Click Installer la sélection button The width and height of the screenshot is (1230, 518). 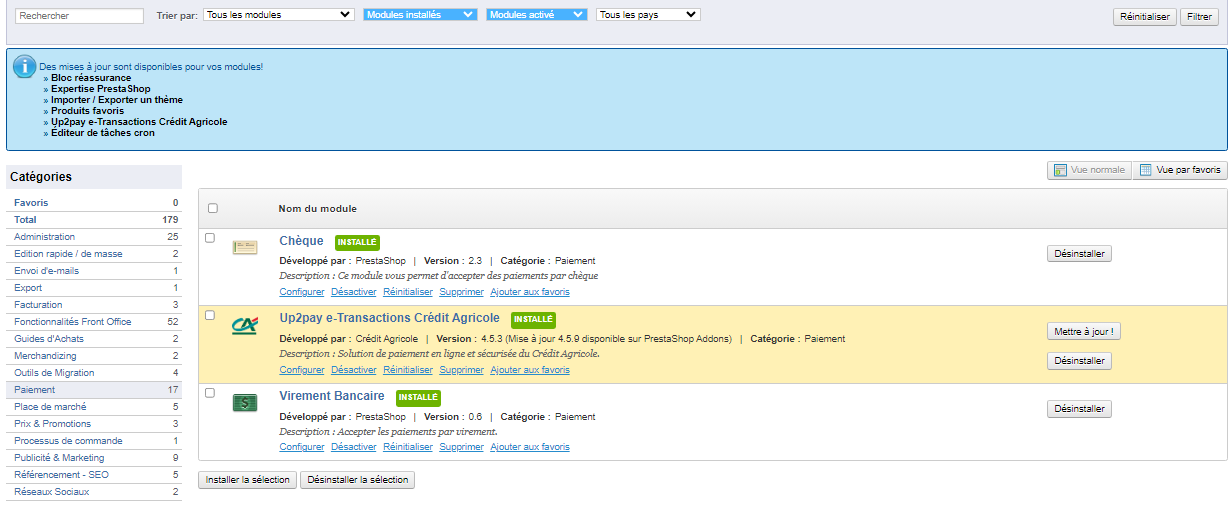(x=247, y=480)
